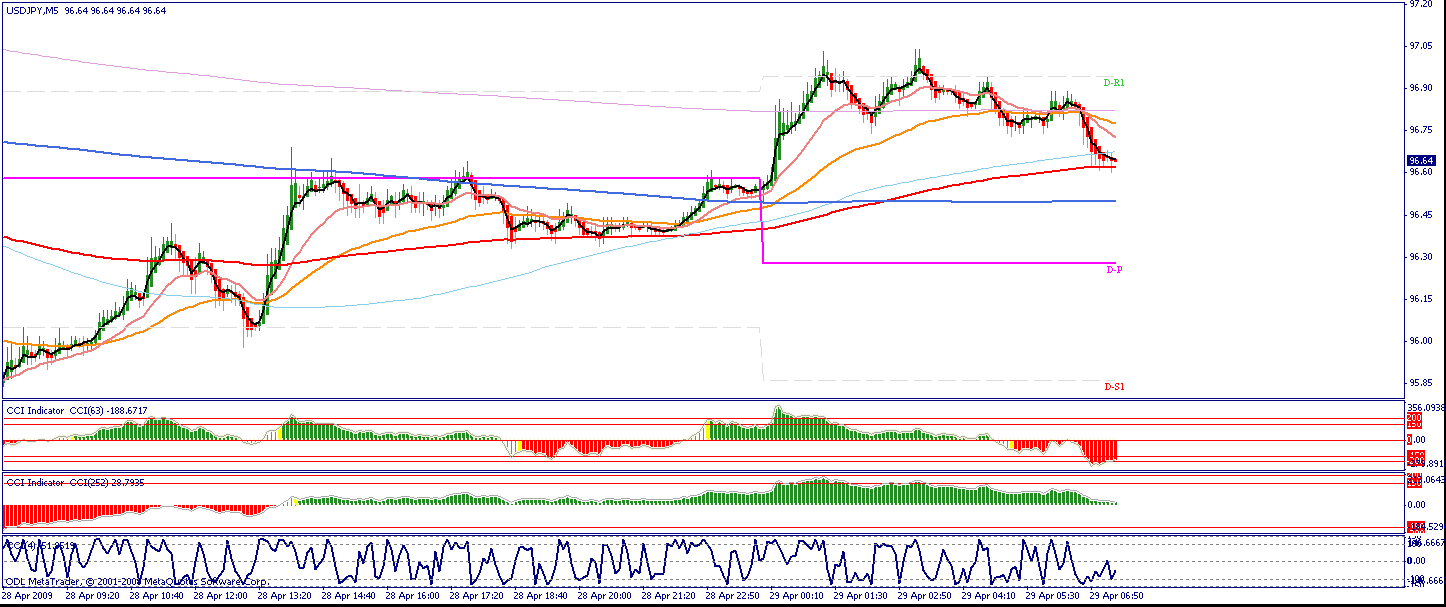1446x607 pixels.
Task: Click the 97.20 price axis label
Action: [1420, 4]
